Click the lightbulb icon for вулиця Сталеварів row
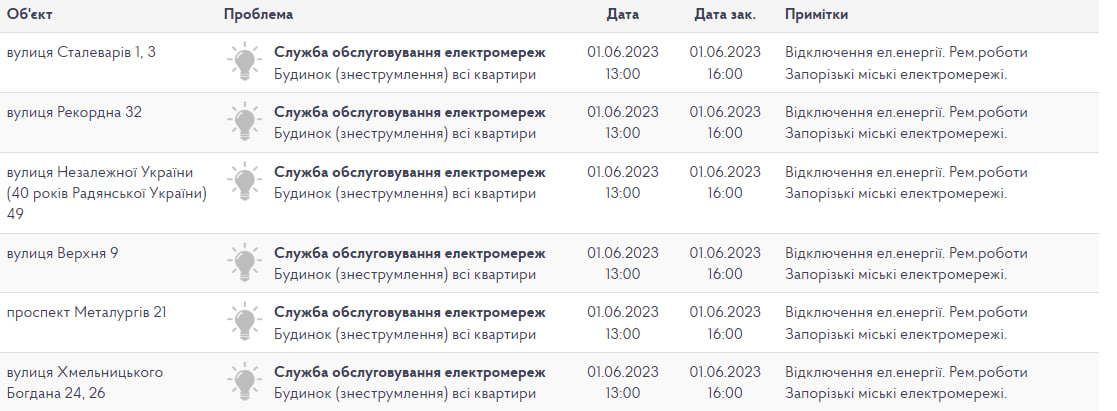Screen dimensions: 1117x411 pyautogui.click(x=244, y=61)
